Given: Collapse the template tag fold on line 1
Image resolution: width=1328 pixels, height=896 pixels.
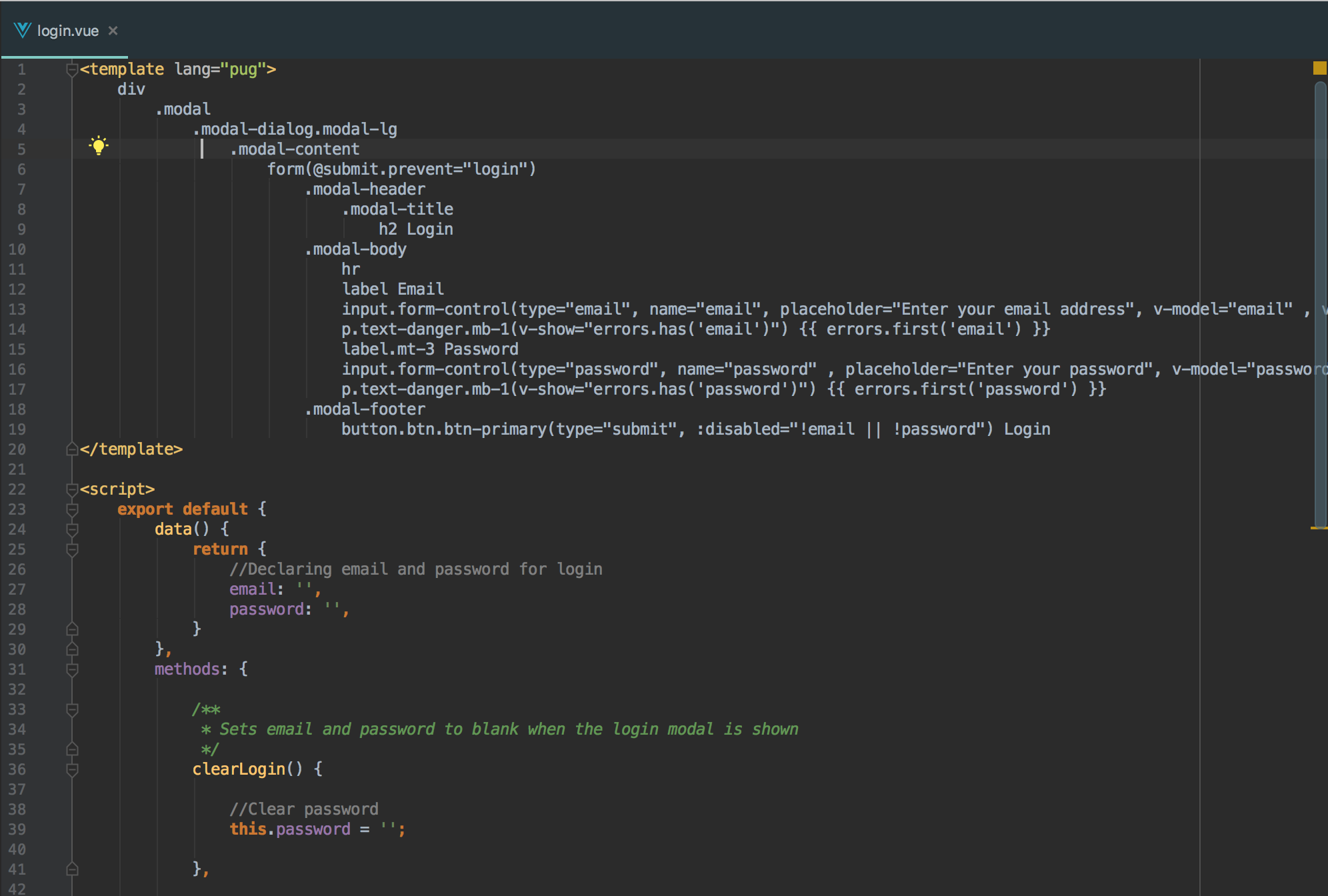Looking at the screenshot, I should 72,69.
